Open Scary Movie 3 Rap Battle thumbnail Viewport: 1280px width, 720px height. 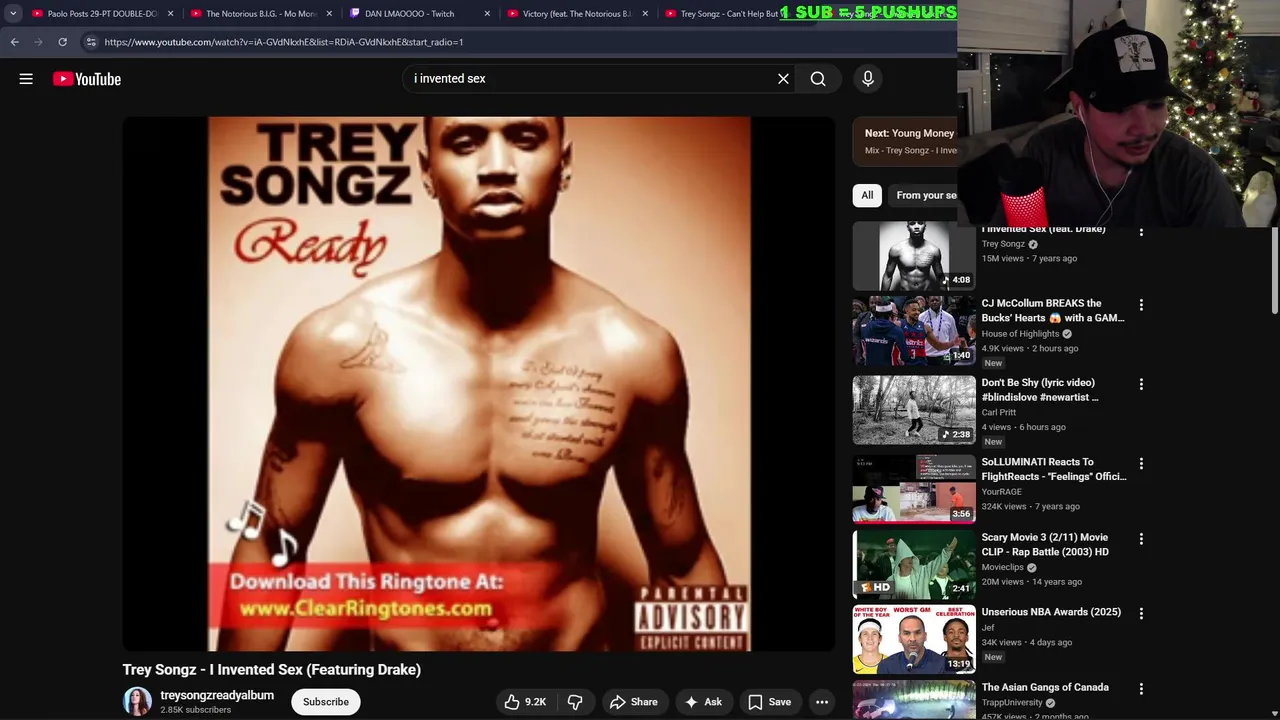tap(914, 564)
